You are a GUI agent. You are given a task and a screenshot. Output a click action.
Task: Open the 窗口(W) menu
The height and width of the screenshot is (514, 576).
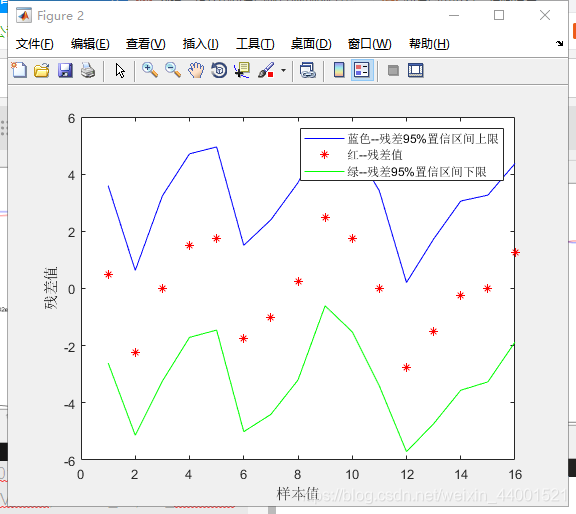(x=370, y=44)
